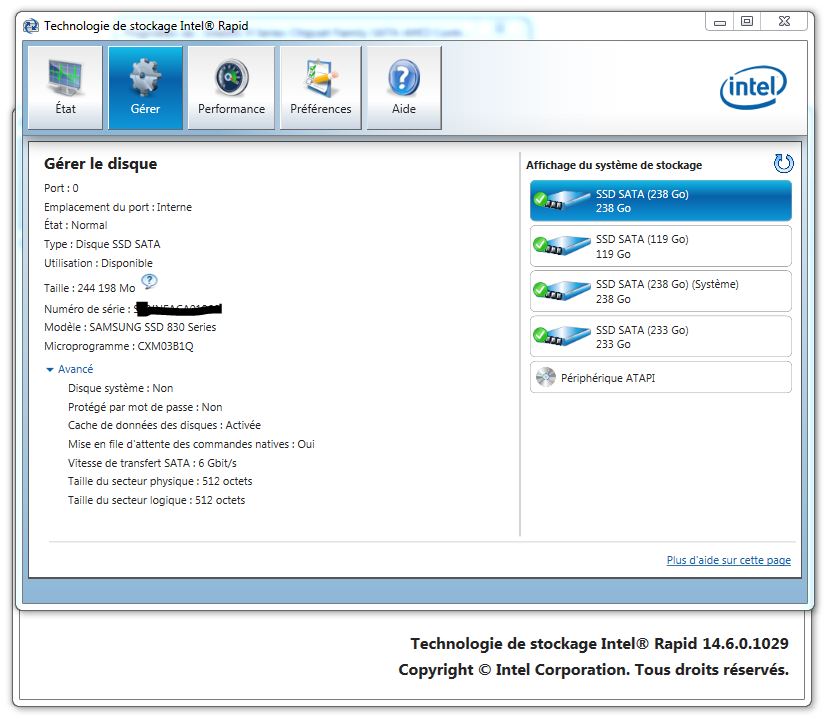Collapse the Avancé section
Viewport: 824px width, 722px height.
pos(70,369)
